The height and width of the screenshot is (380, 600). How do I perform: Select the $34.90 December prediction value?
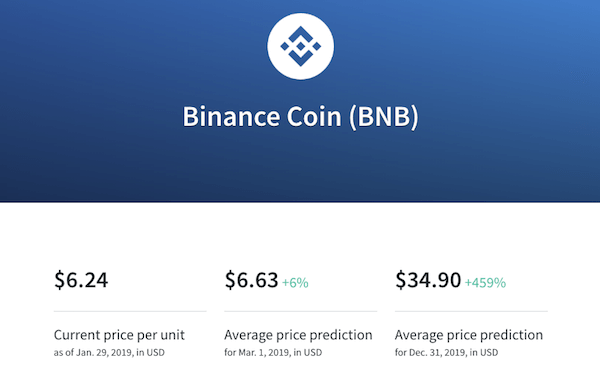point(428,280)
